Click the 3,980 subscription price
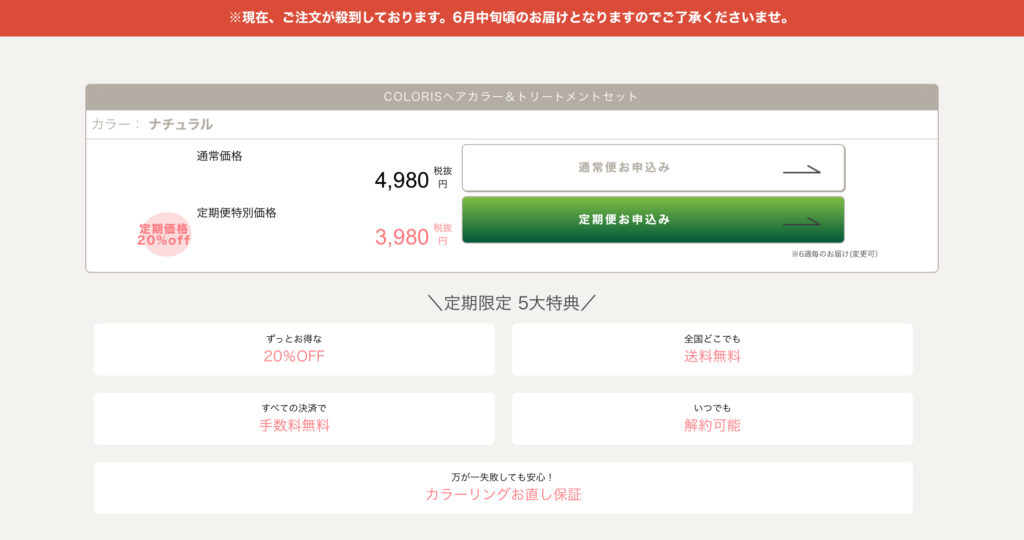This screenshot has height=540, width=1024. (402, 236)
